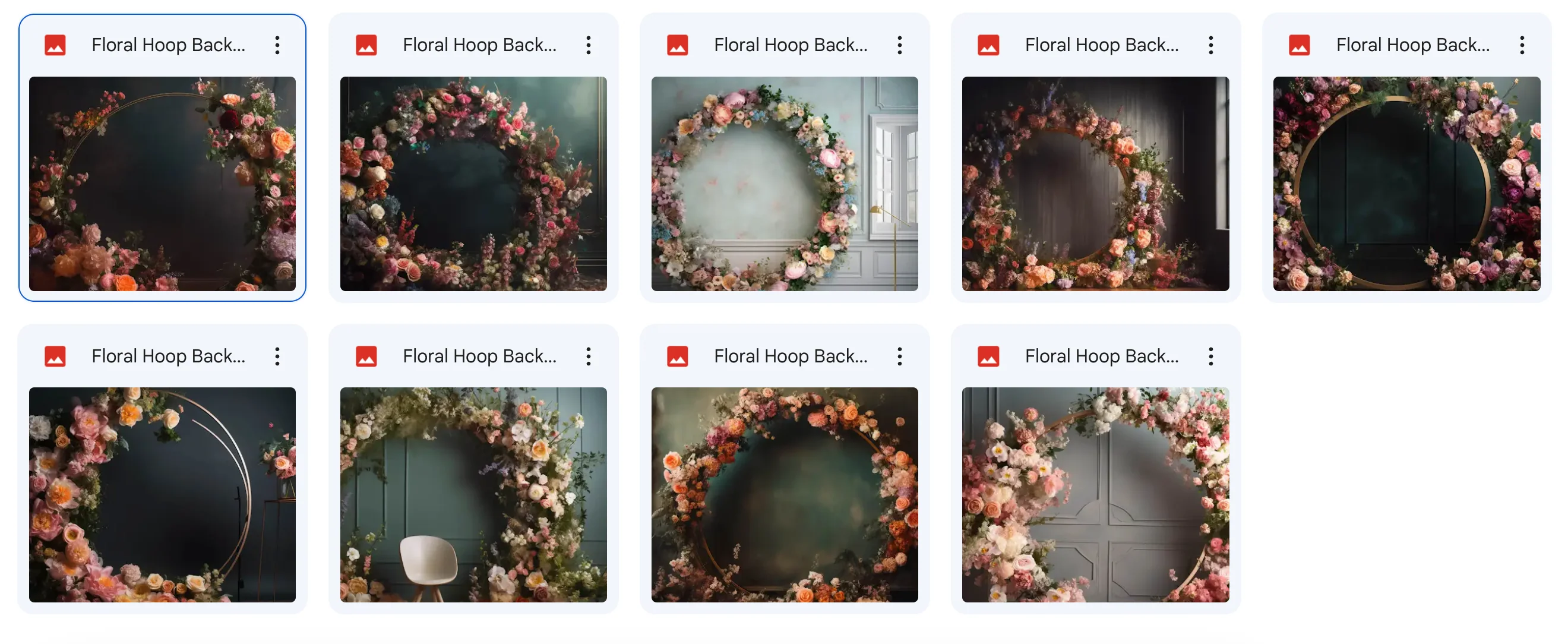Open the gold hoop thumbnail with purple flowers
Image resolution: width=1568 pixels, height=644 pixels.
tap(1406, 184)
